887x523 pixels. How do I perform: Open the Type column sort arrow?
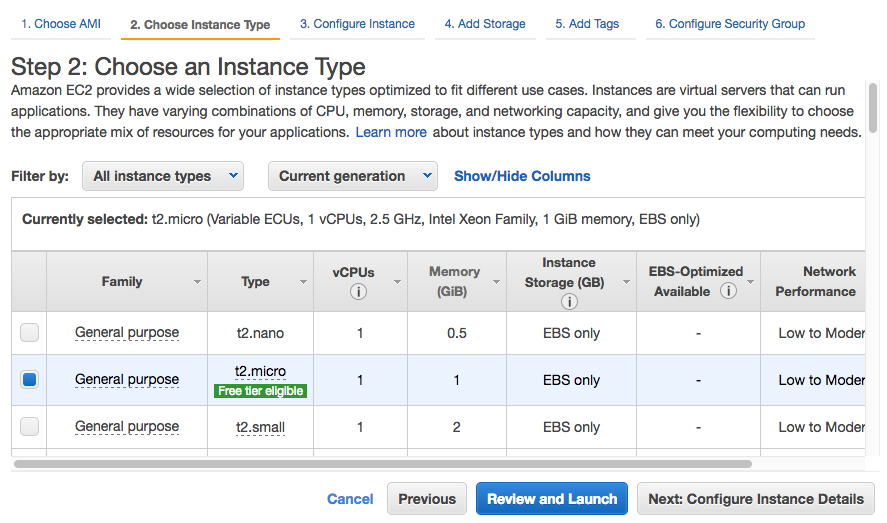click(x=303, y=283)
